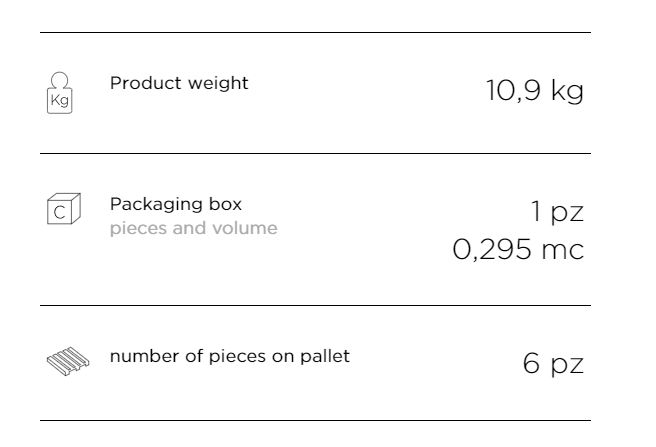The width and height of the screenshot is (656, 447).
Task: Click the ring handle atop weight icon
Action: coord(60,79)
